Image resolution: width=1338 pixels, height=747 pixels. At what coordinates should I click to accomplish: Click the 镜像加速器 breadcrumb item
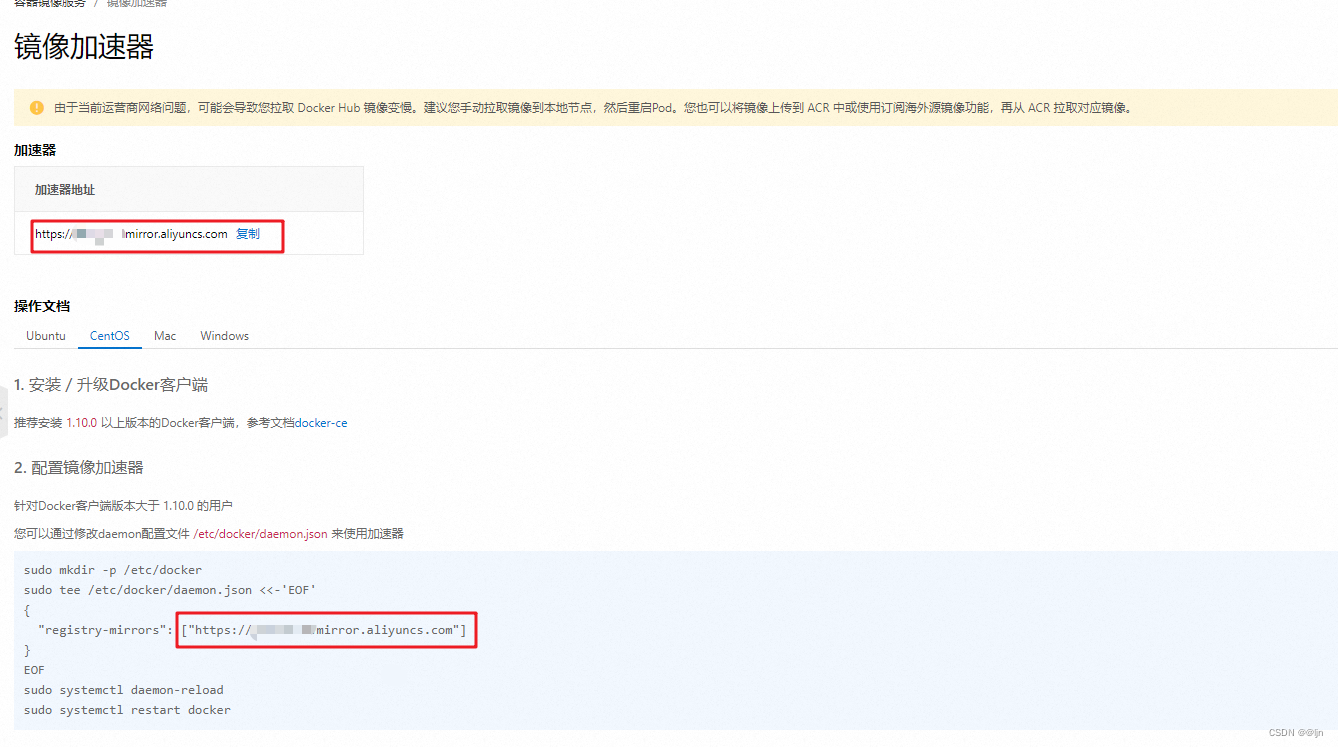pos(137,3)
